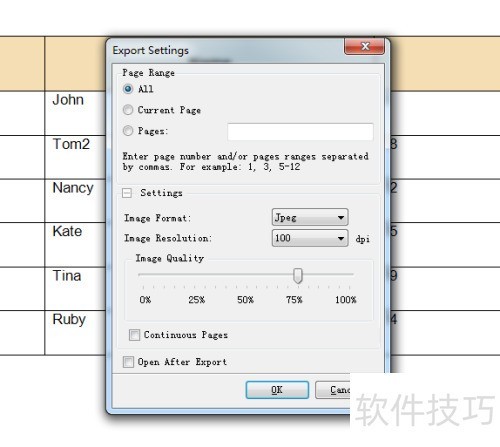
Task: Select the All page range radio button
Action: point(128,89)
